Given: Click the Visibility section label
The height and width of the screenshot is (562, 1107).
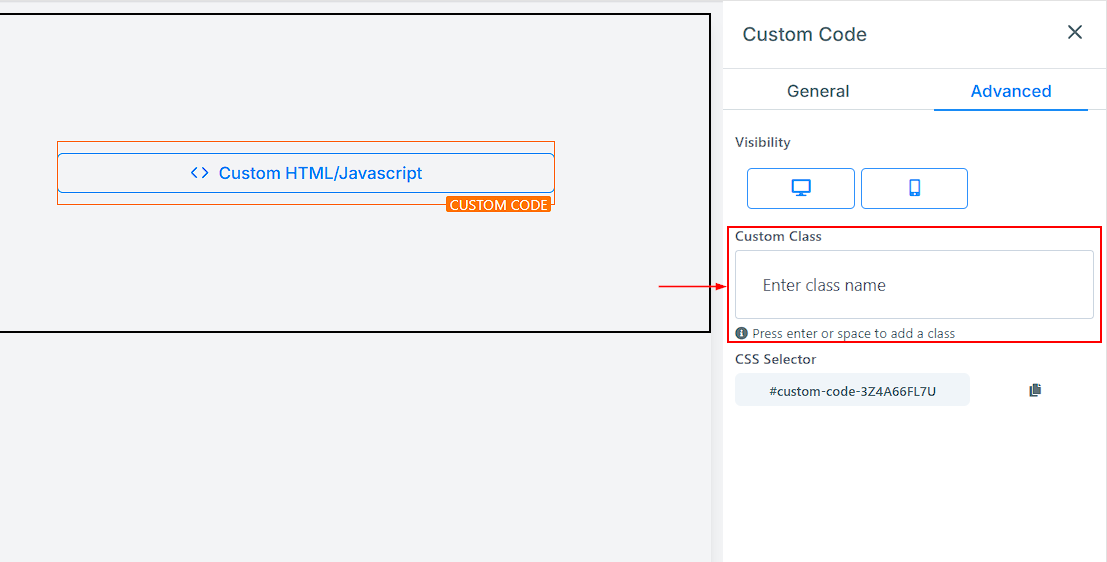Looking at the screenshot, I should pyautogui.click(x=762, y=142).
